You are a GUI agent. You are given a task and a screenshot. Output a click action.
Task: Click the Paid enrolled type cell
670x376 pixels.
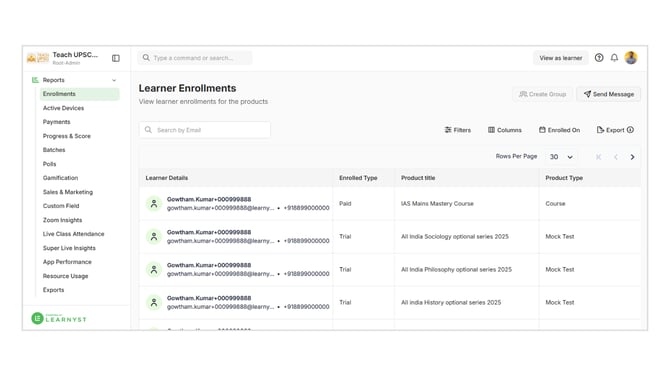[345, 204]
